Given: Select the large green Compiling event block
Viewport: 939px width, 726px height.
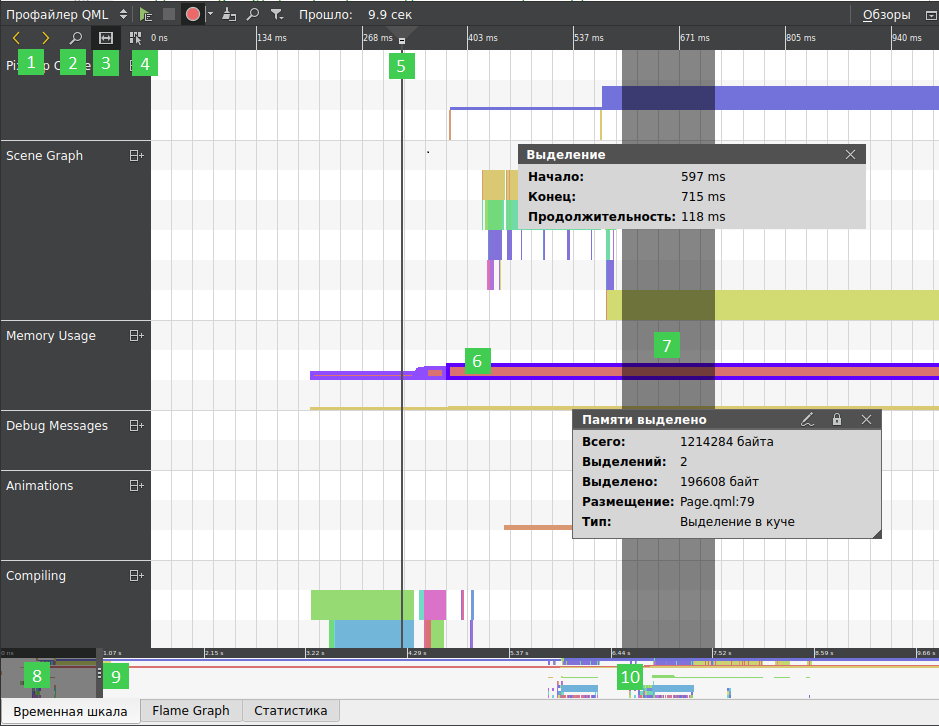Looking at the screenshot, I should (x=362, y=604).
